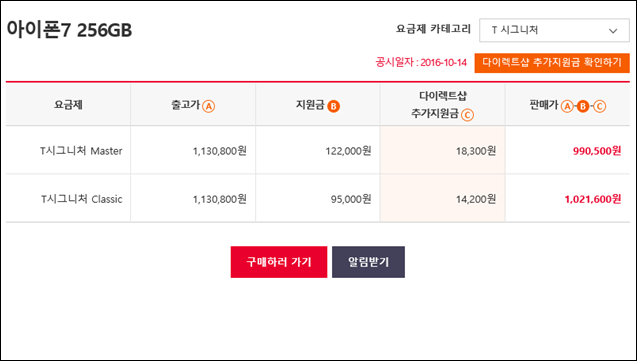Click the circled A icon next to 출고가
Image resolution: width=637 pixels, height=361 pixels.
(x=208, y=106)
